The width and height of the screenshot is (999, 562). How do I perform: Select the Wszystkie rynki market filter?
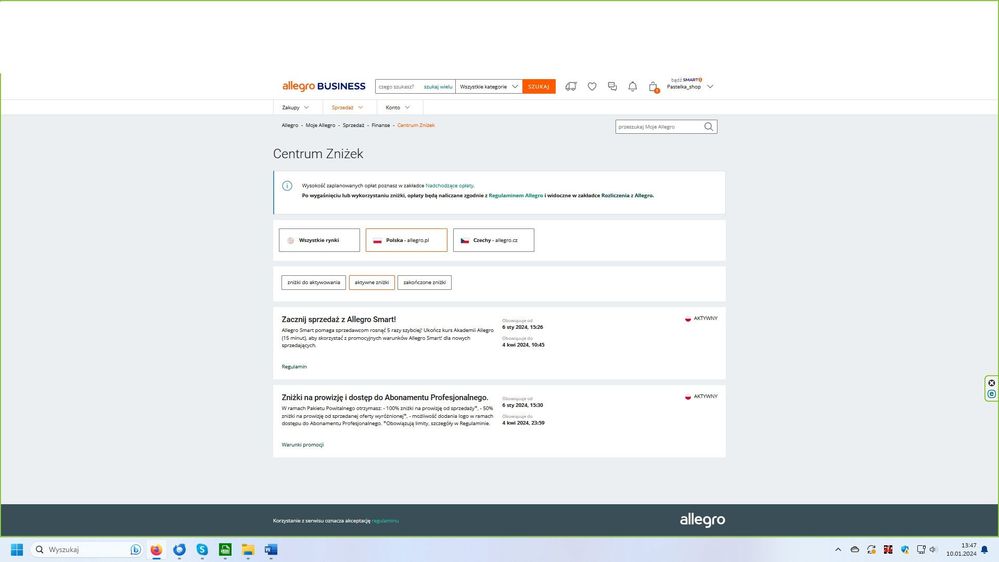[x=319, y=240]
